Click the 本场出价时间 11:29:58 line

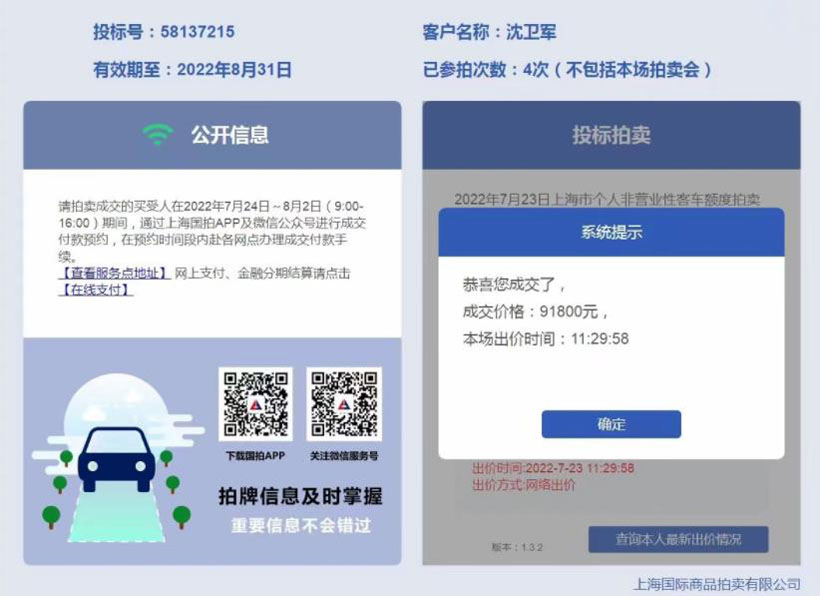point(545,339)
